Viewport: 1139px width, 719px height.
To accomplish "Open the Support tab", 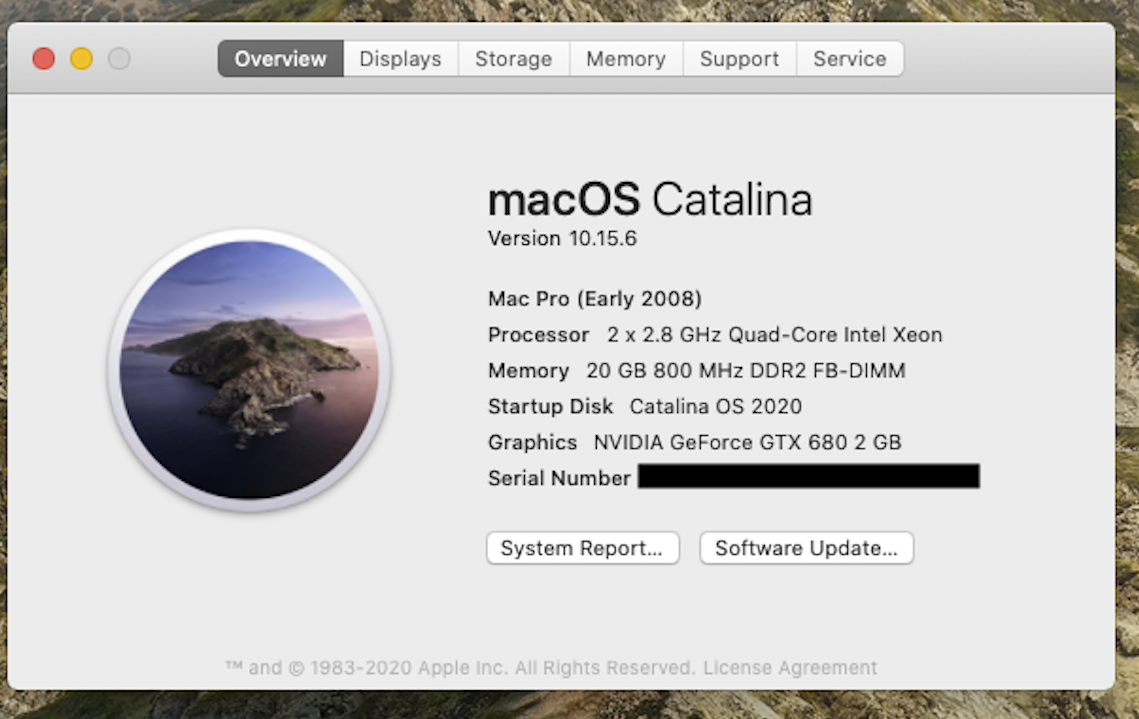I will pos(739,59).
